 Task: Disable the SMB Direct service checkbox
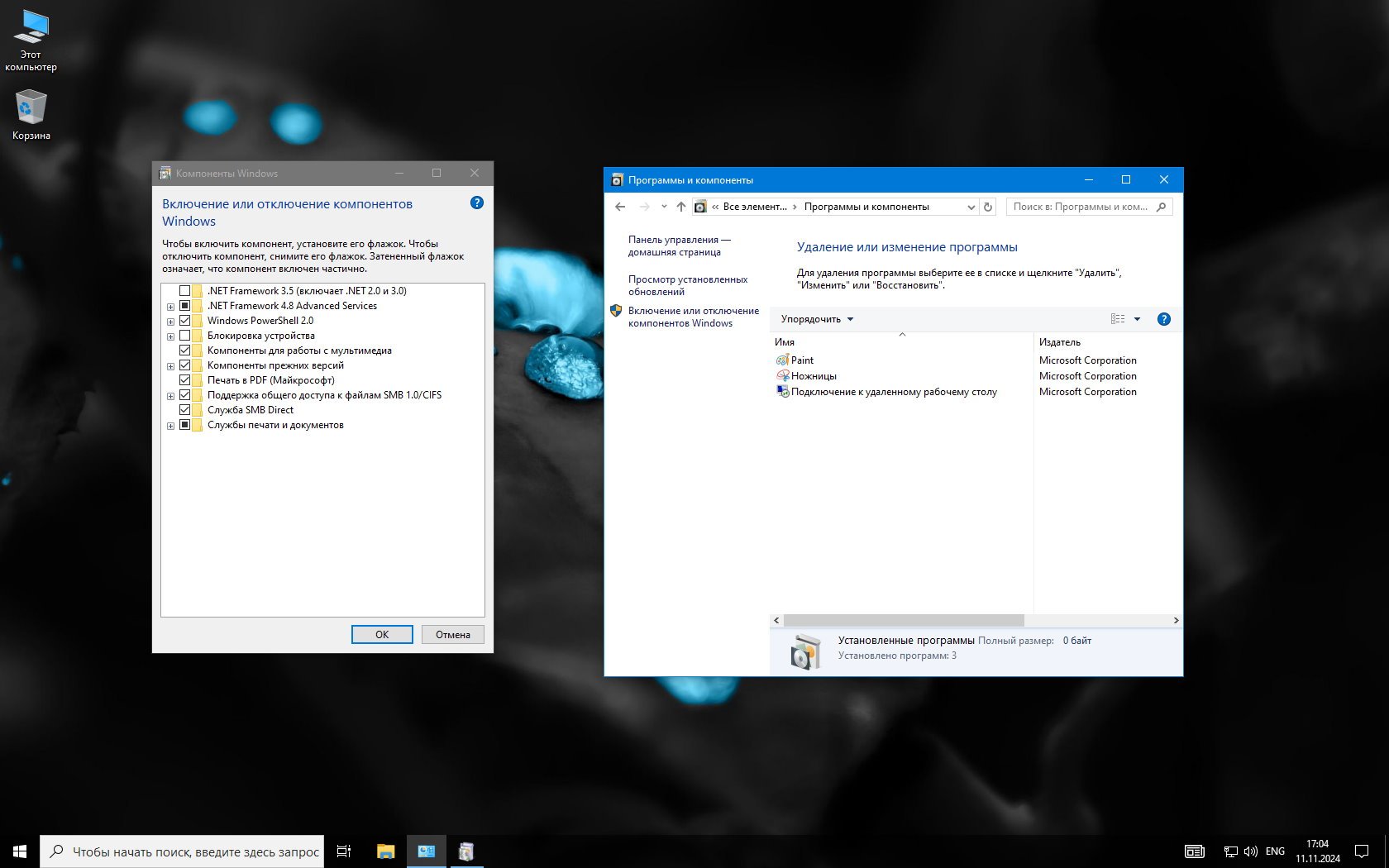tap(185, 410)
